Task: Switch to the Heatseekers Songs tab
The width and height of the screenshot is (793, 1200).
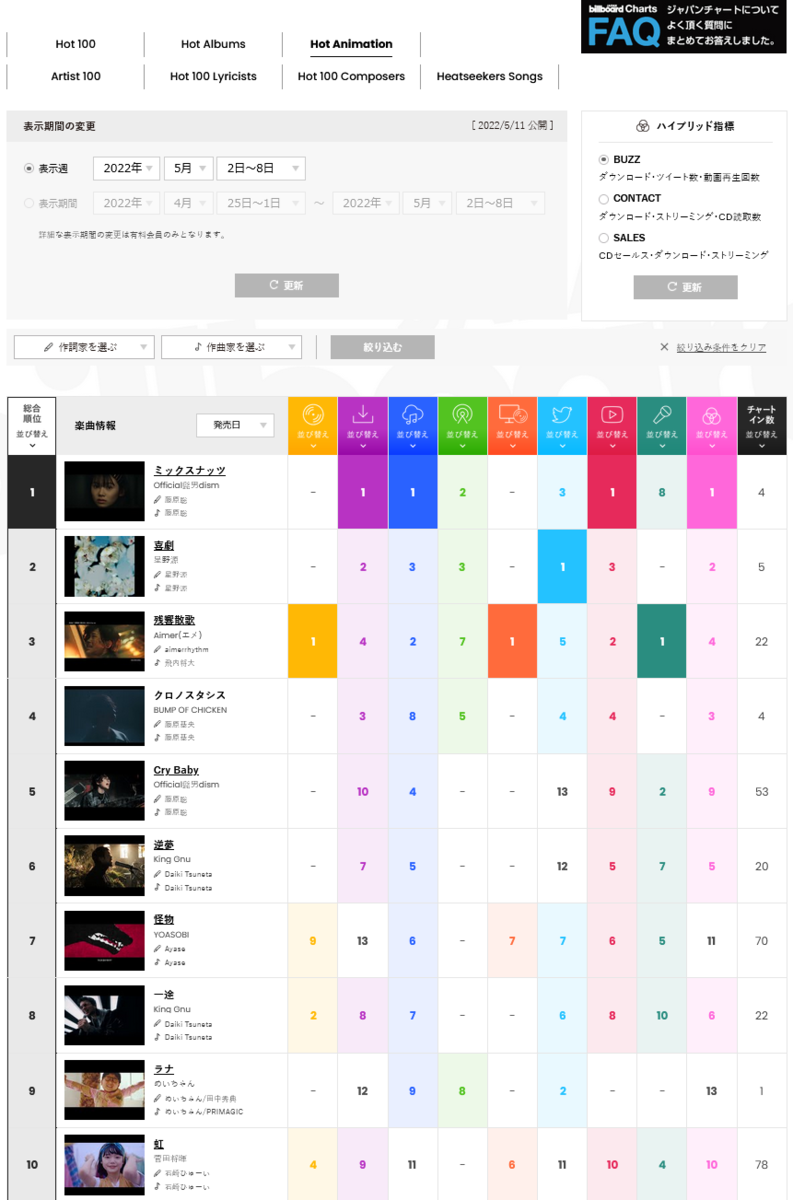Action: click(x=490, y=76)
